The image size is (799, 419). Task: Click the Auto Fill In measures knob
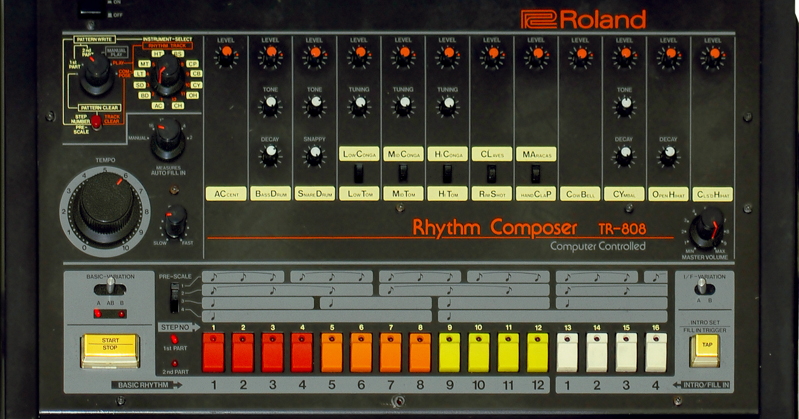click(x=168, y=133)
